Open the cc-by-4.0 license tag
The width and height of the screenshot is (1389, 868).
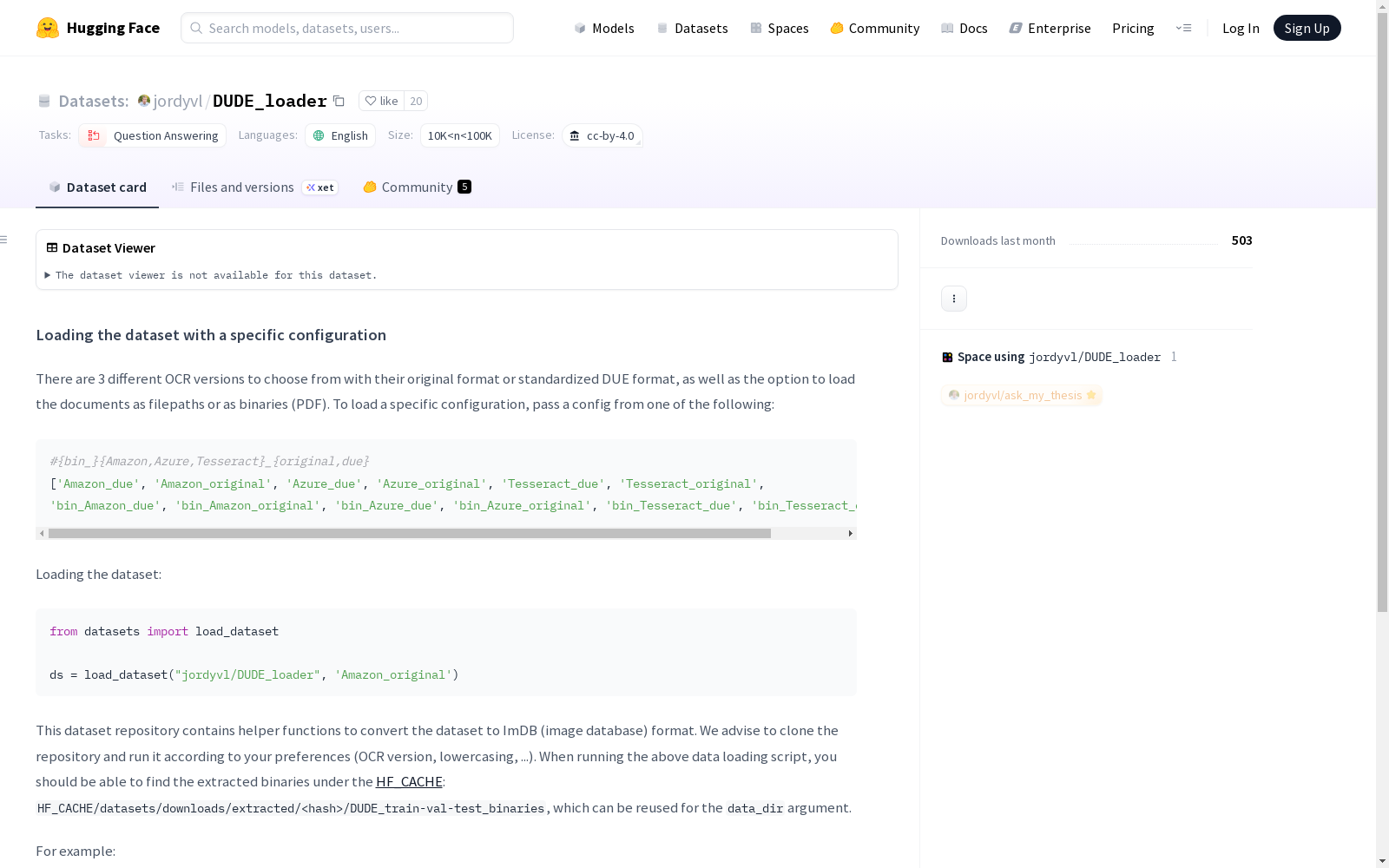pyautogui.click(x=602, y=135)
